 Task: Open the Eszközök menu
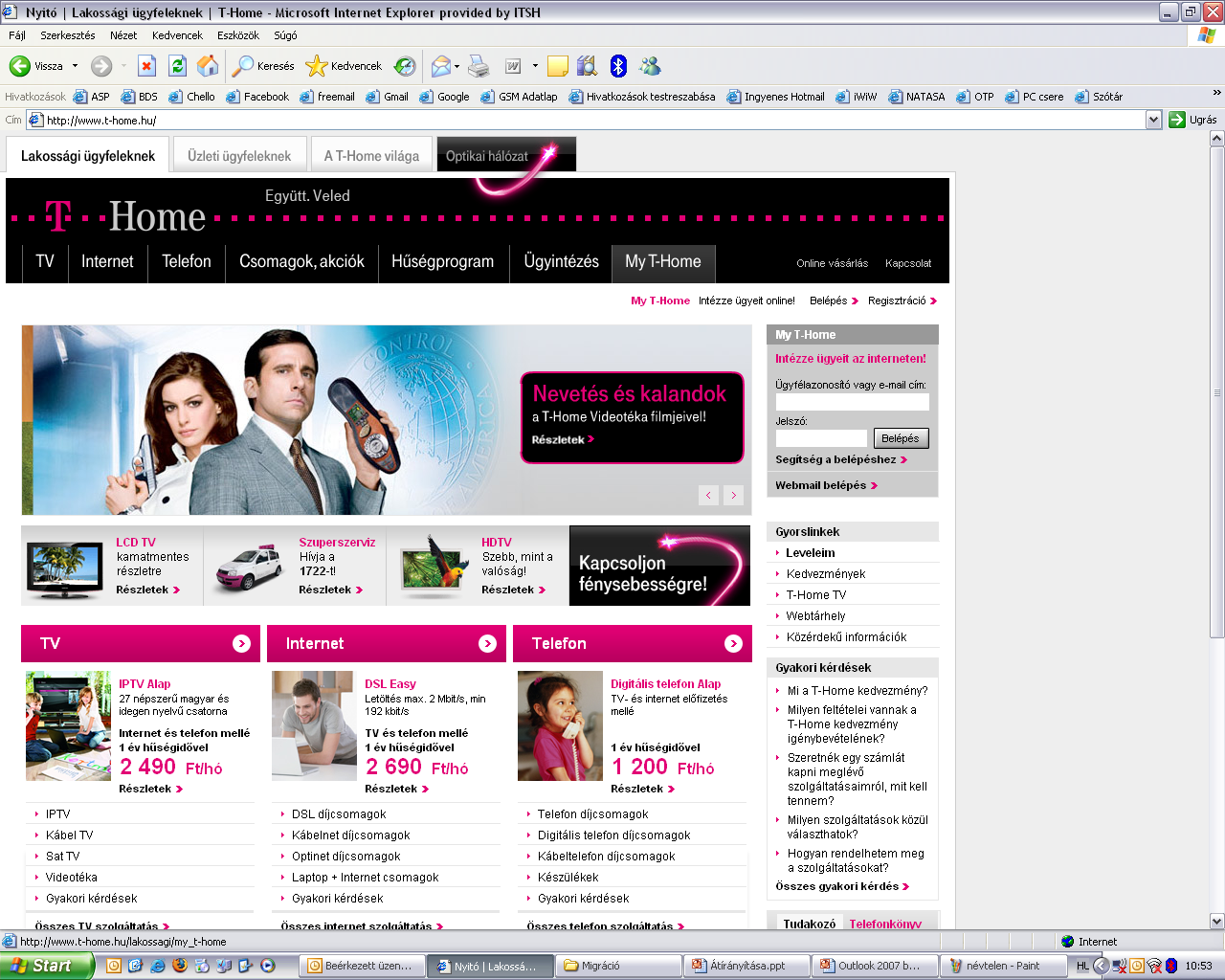coord(238,35)
